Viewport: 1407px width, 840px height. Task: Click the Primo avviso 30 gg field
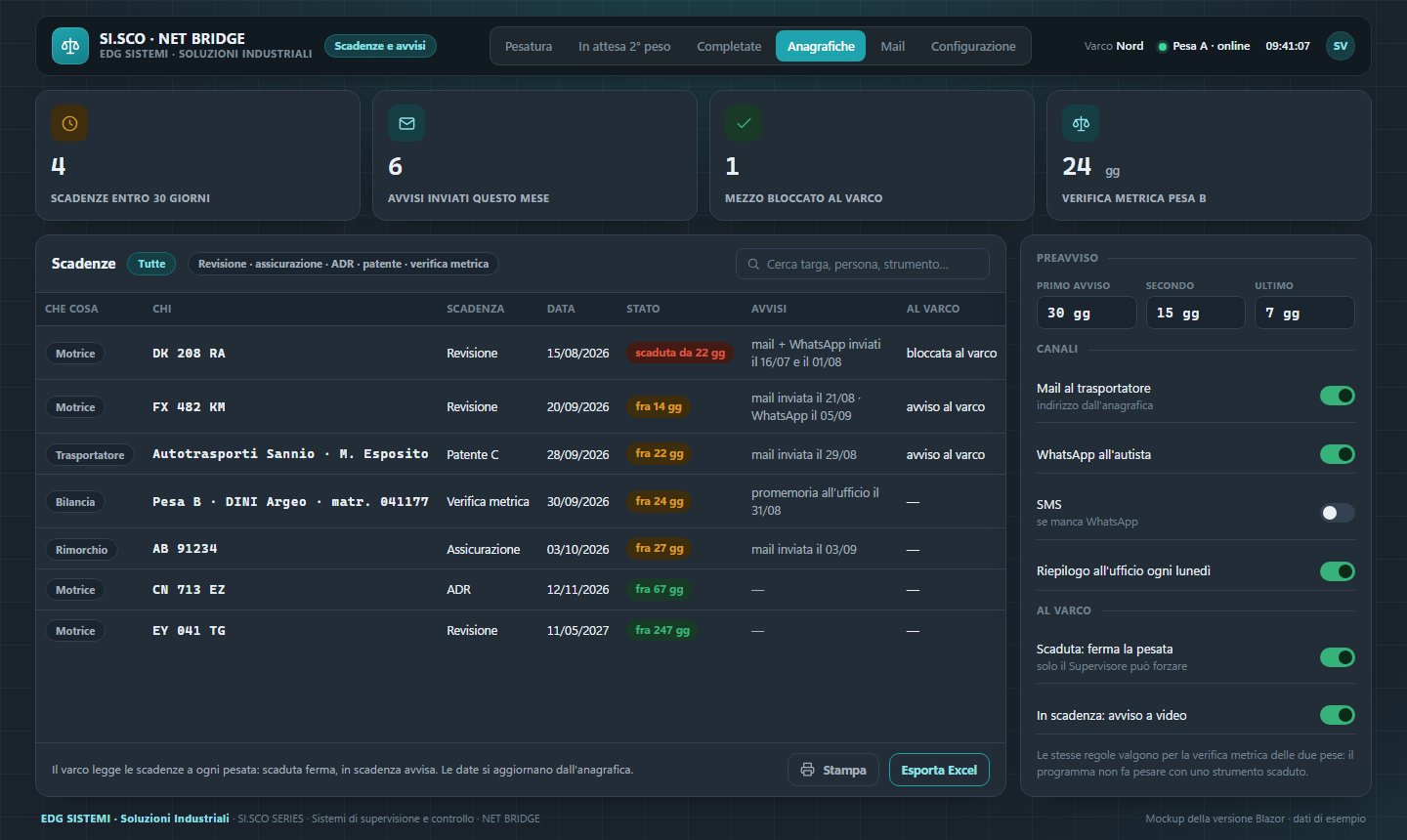point(1087,313)
